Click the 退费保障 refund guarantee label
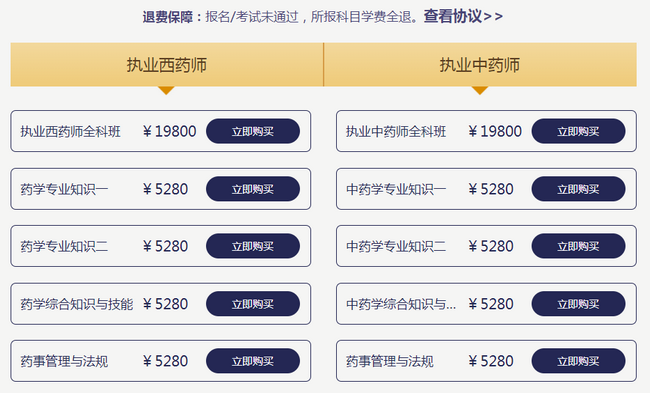Viewport: 650px width, 393px height. pyautogui.click(x=168, y=17)
